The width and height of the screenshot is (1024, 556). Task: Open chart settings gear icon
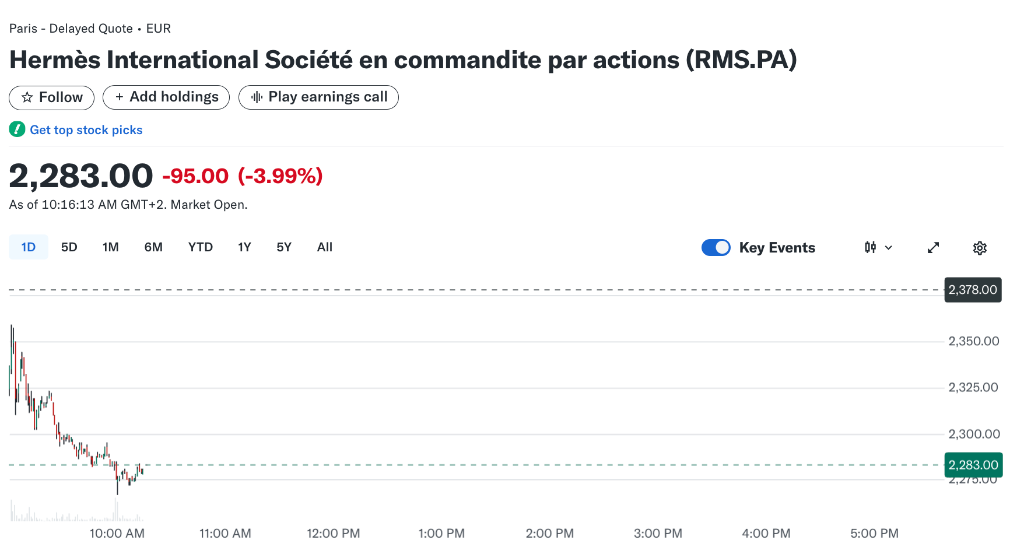pos(980,248)
